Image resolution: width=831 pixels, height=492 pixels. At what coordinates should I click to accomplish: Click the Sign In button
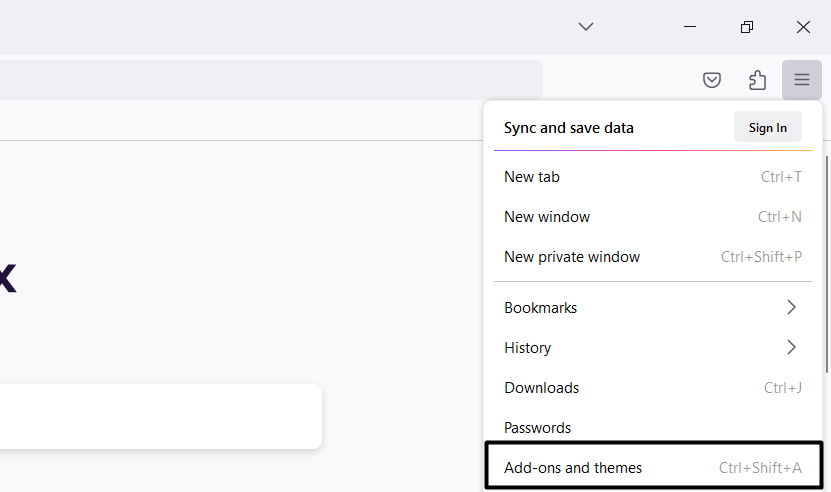[x=767, y=127]
